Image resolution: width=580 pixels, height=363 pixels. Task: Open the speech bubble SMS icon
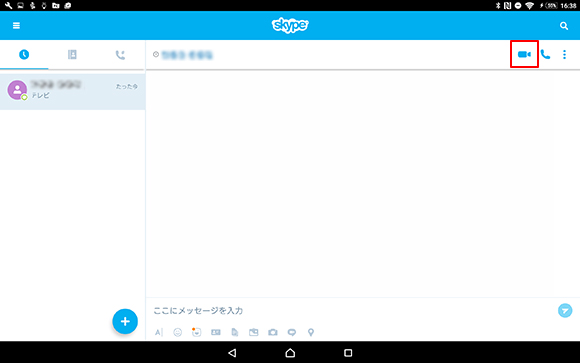(x=292, y=332)
